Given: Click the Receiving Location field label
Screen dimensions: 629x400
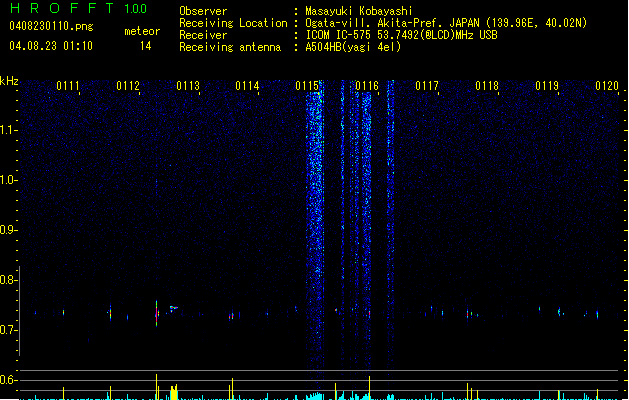Looking at the screenshot, I should pos(233,23).
